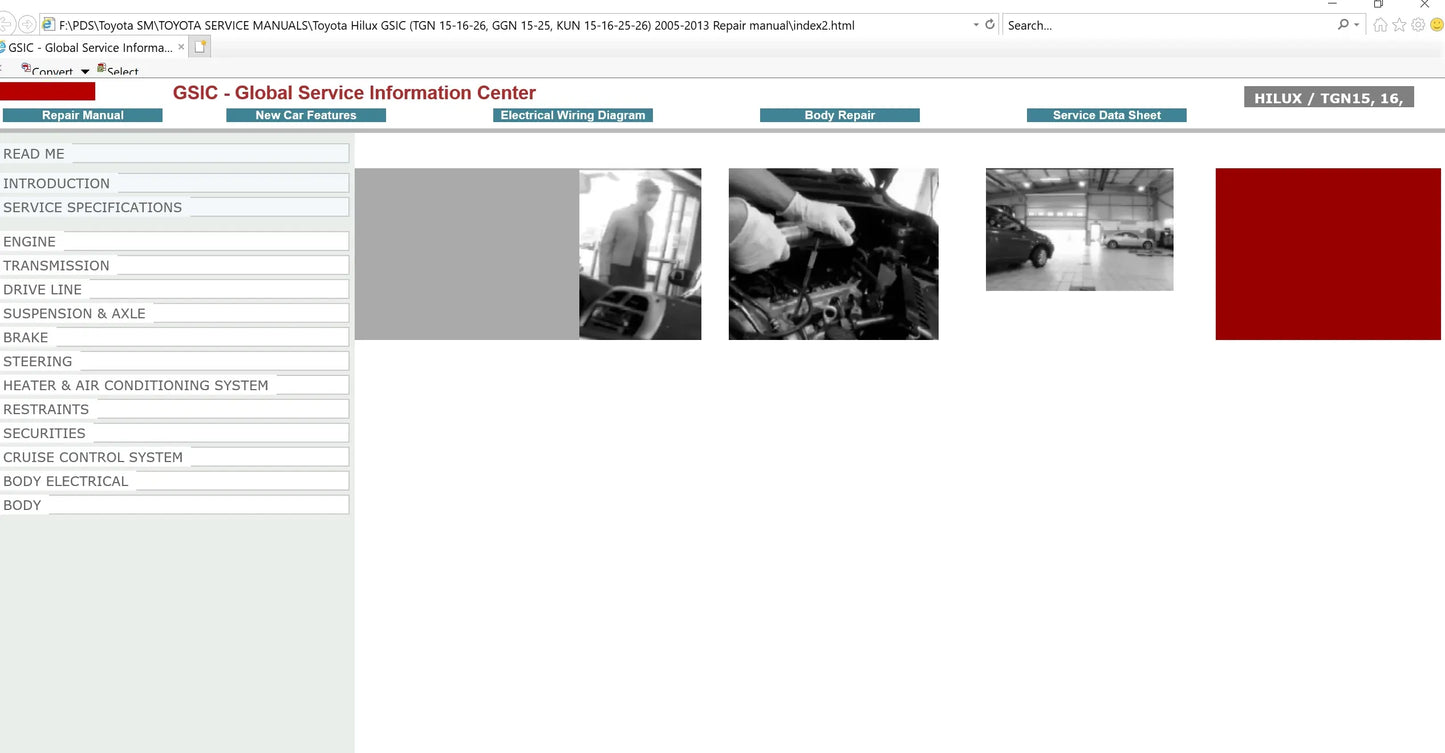Click the engine repair photo thumbnail
The width and height of the screenshot is (1445, 753).
coord(833,254)
